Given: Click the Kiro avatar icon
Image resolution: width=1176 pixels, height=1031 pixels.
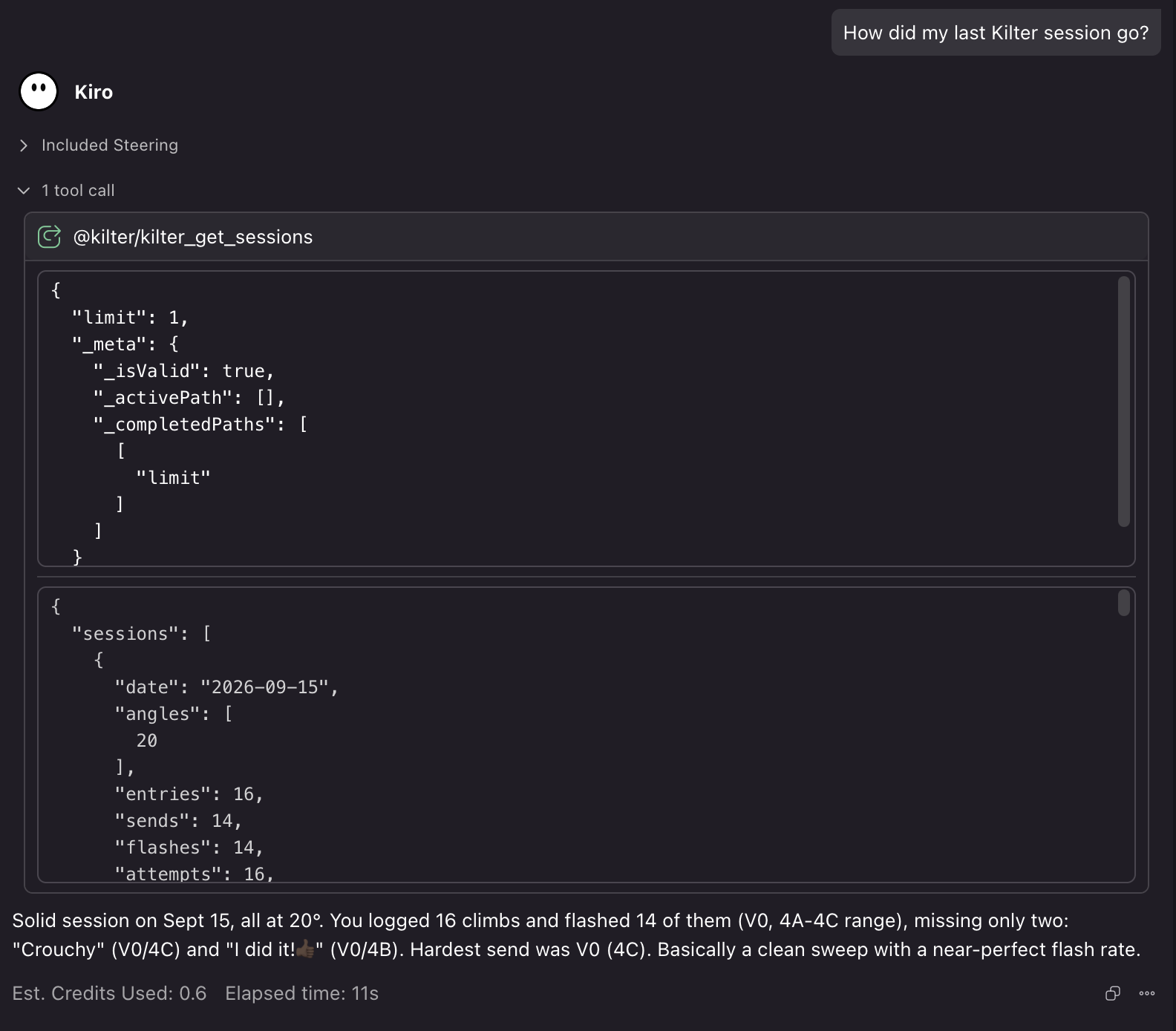Looking at the screenshot, I should click(x=39, y=92).
